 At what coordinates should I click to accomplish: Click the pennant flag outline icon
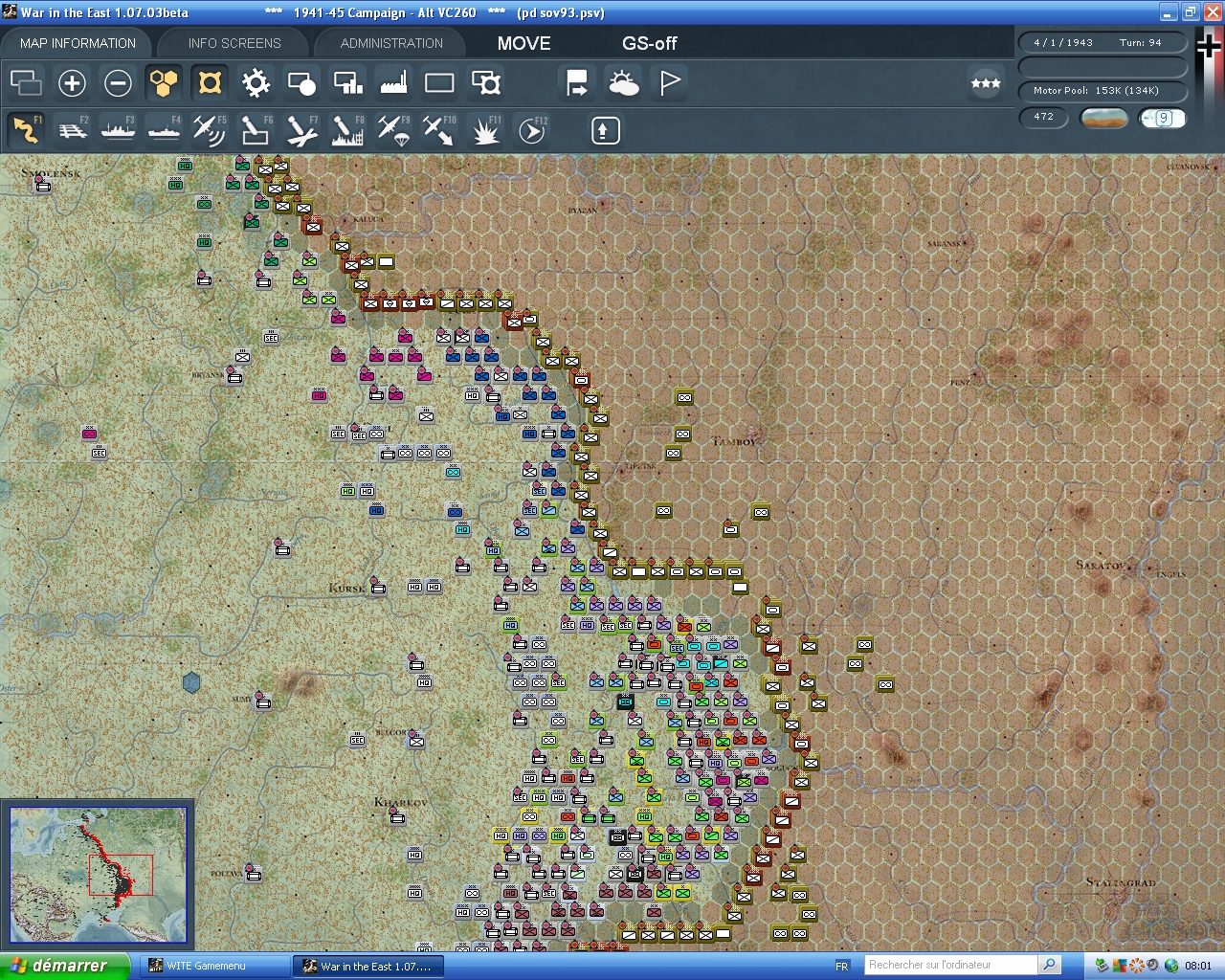tap(670, 83)
